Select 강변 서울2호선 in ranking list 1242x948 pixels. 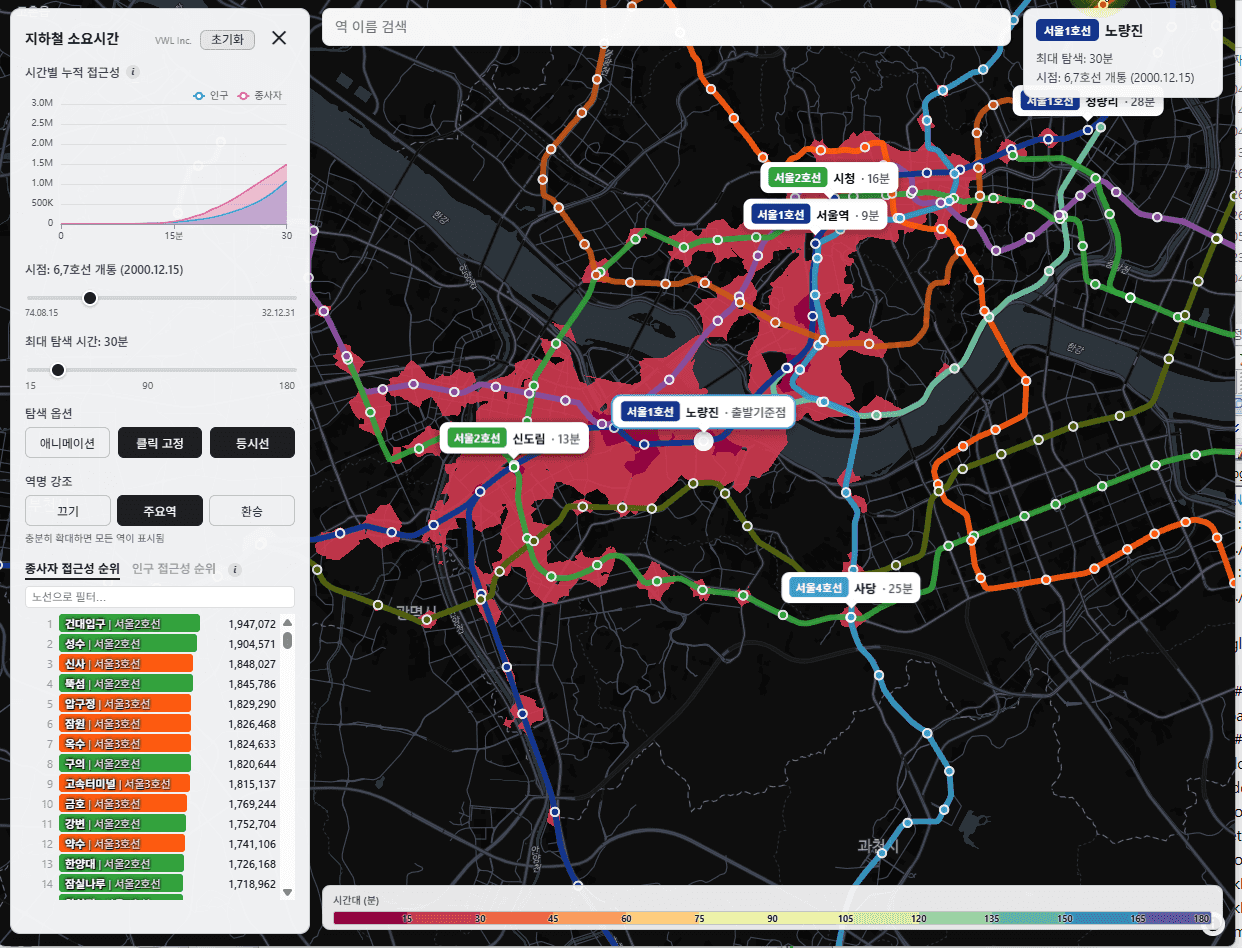(123, 824)
